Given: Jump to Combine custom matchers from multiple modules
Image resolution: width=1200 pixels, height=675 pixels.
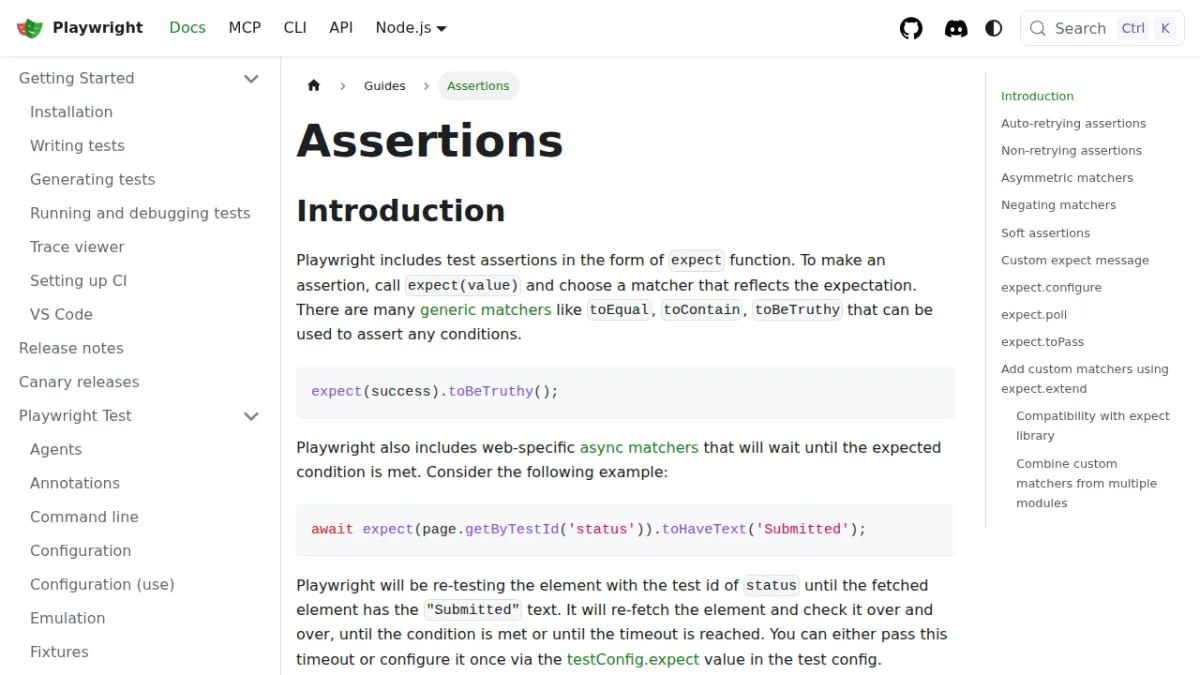Looking at the screenshot, I should click(1086, 483).
